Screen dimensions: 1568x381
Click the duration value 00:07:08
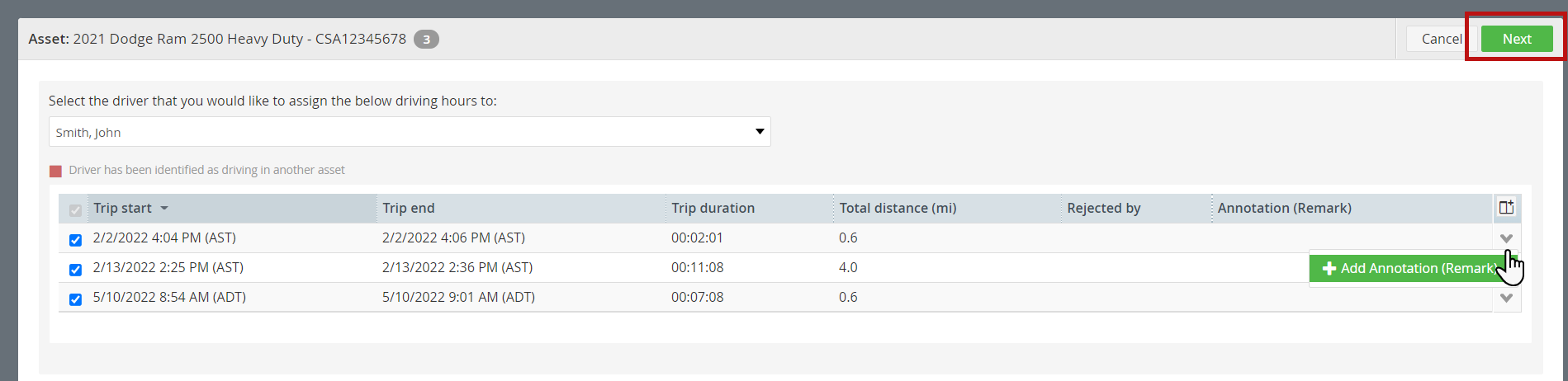point(697,297)
